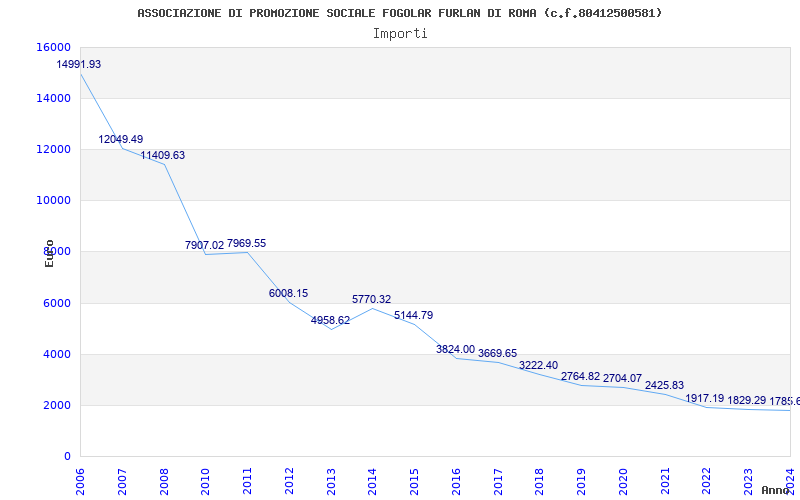Viewport: 800px width, 500px height.
Task: Click y-axis tick label 16000
Action: tap(54, 47)
